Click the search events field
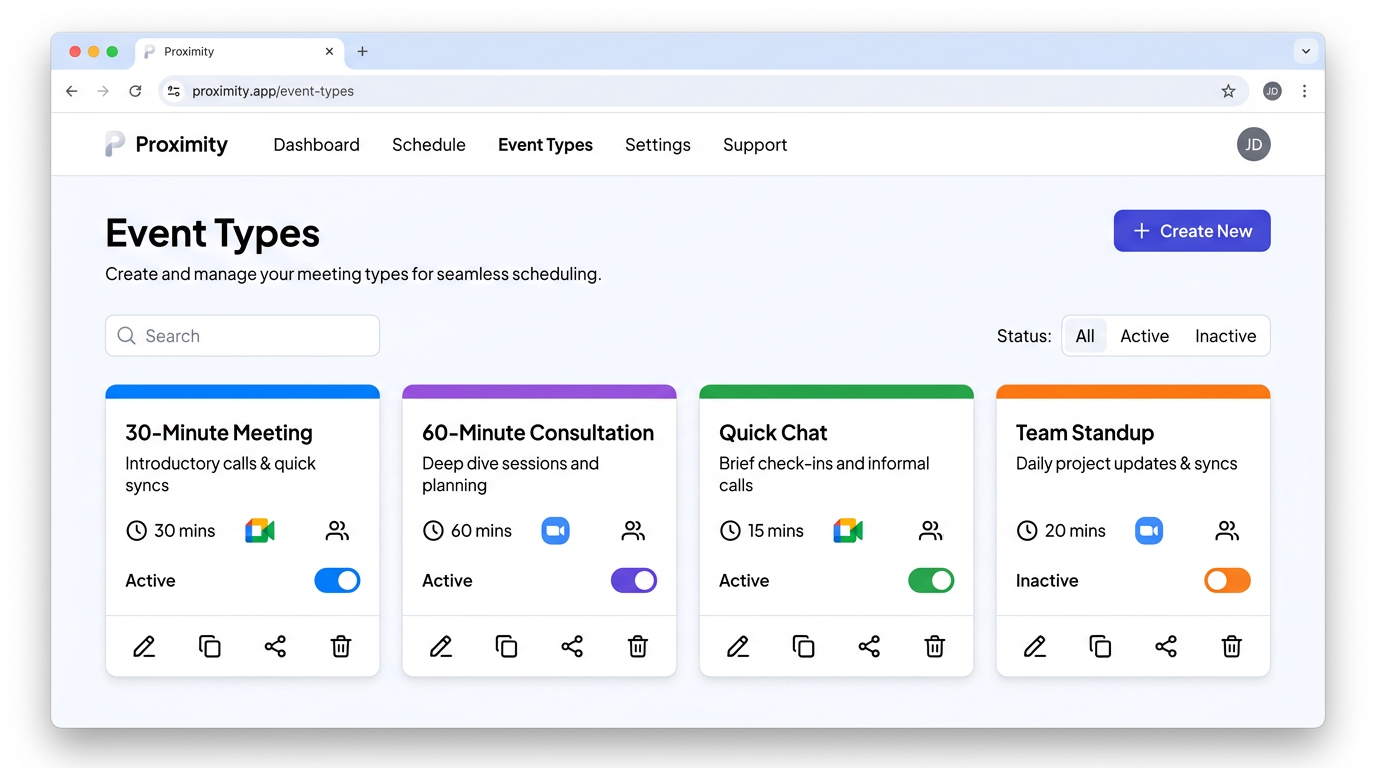Viewport: 1376px width, 768px height. [242, 335]
